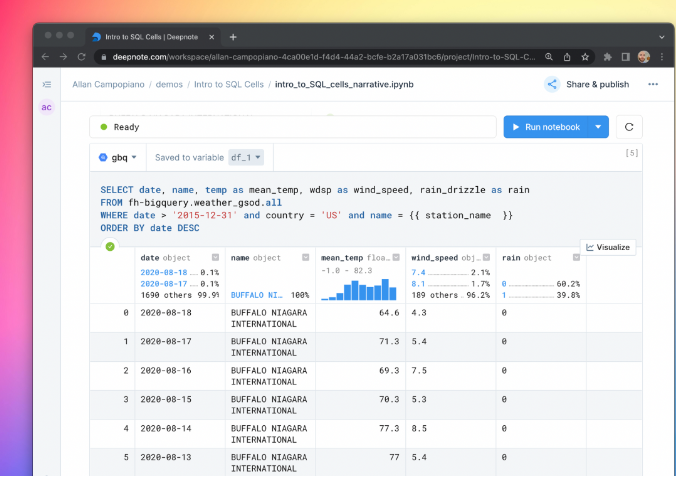
Task: Open the df_1 variable name dropdown
Action: pos(246,157)
